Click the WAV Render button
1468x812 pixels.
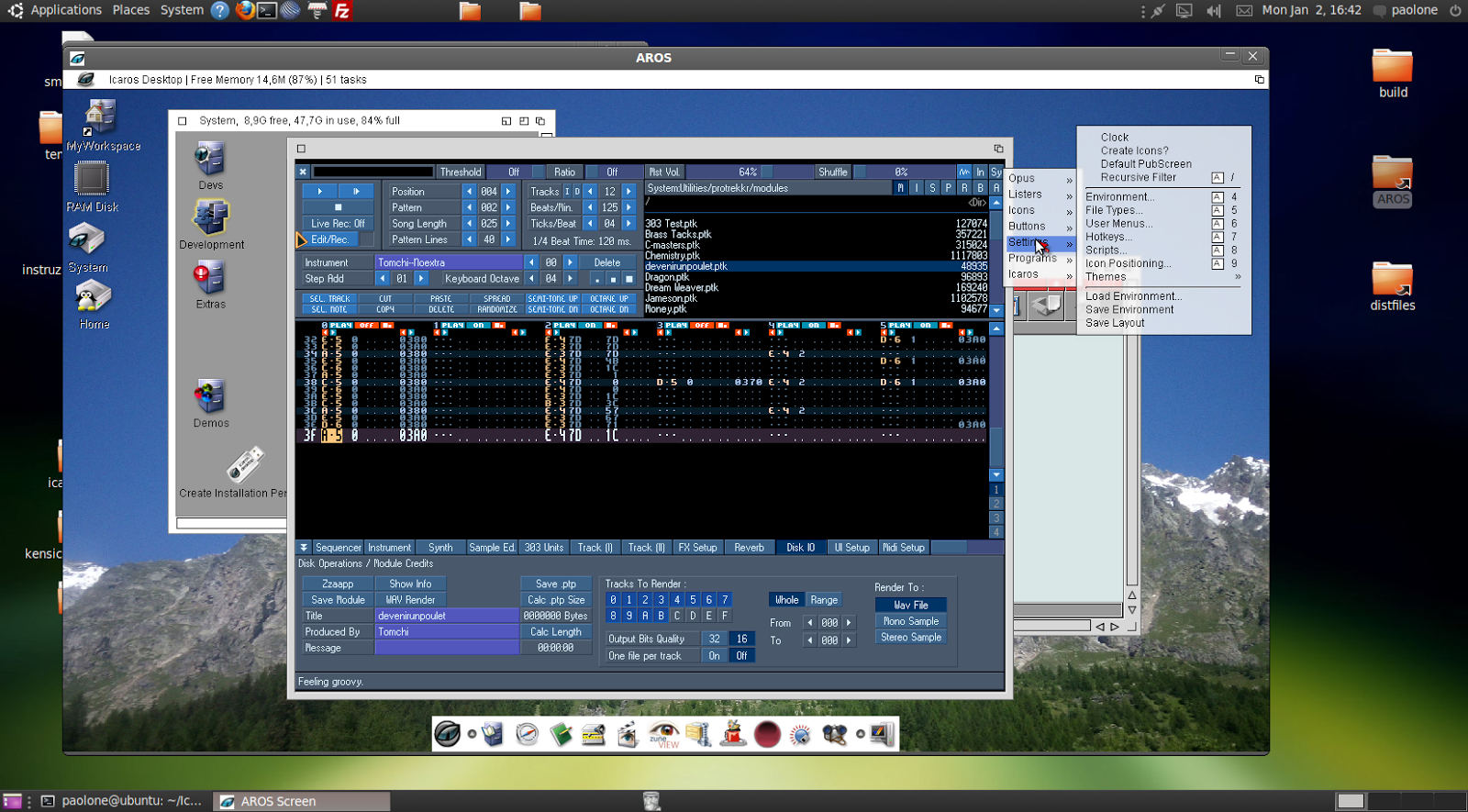[x=410, y=600]
